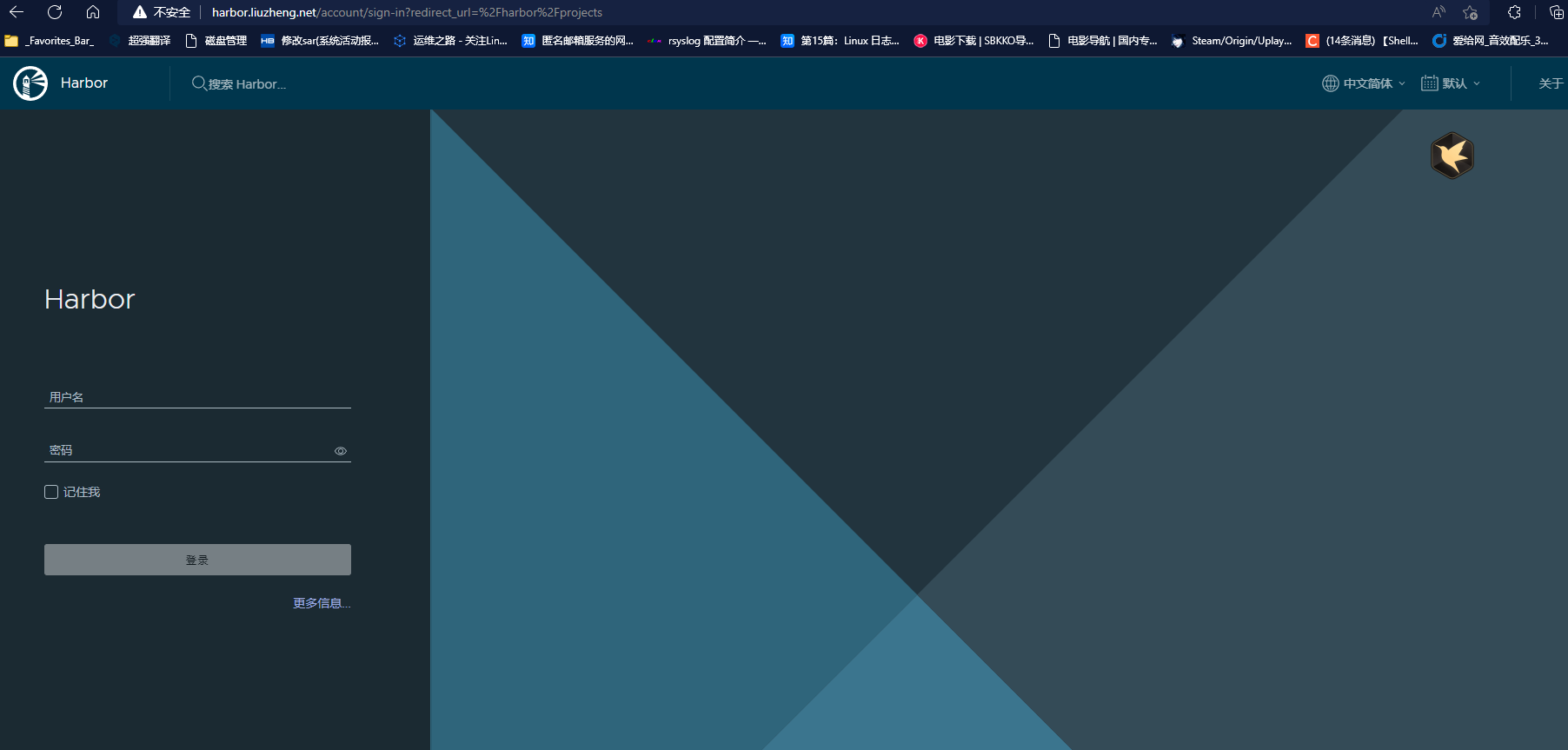
Task: Click the Harbor lighthouse logo
Action: [x=30, y=83]
